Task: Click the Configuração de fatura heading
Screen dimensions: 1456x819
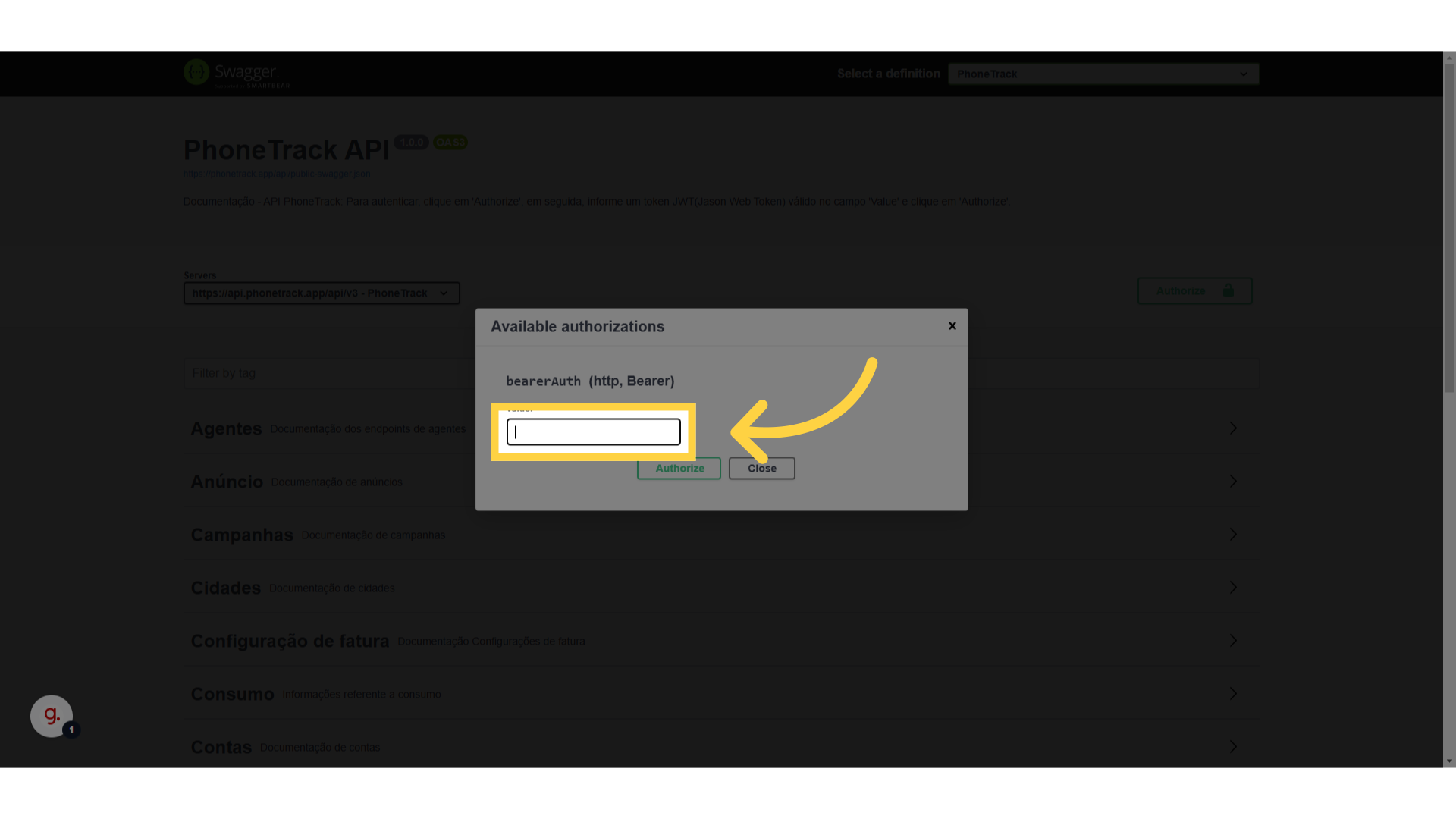Action: 290,641
